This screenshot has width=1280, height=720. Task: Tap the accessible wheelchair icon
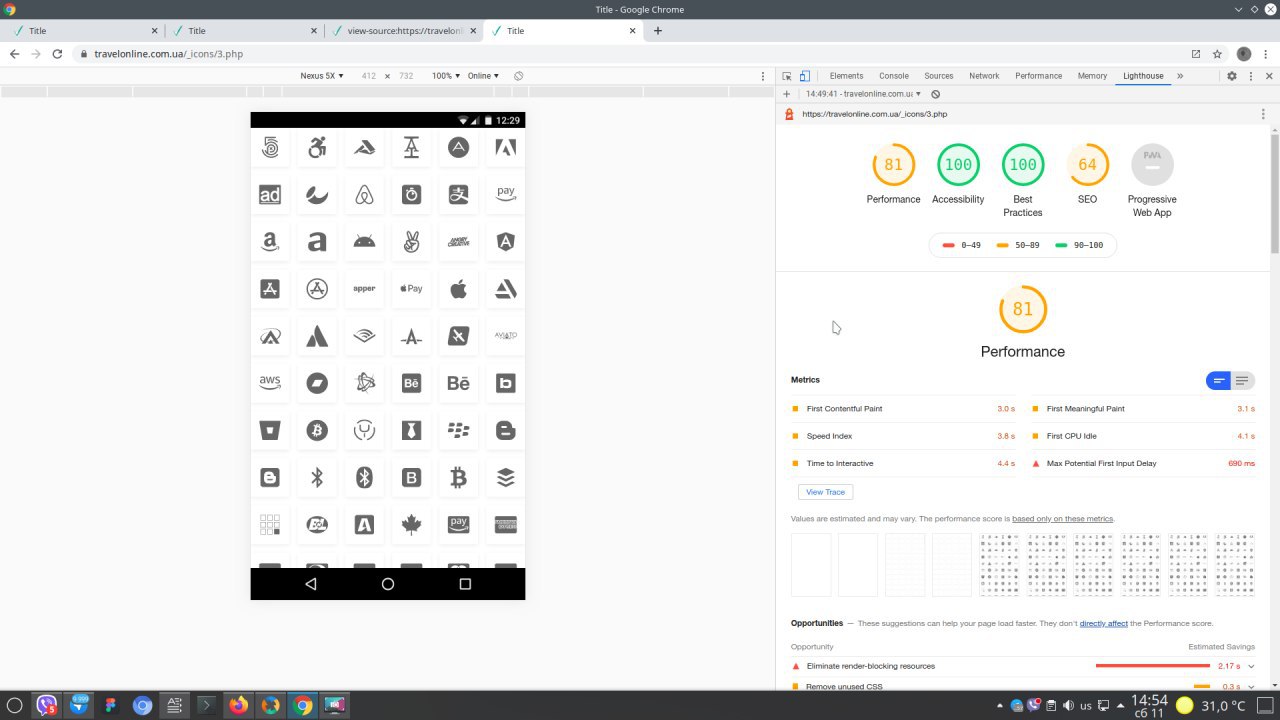click(x=317, y=148)
